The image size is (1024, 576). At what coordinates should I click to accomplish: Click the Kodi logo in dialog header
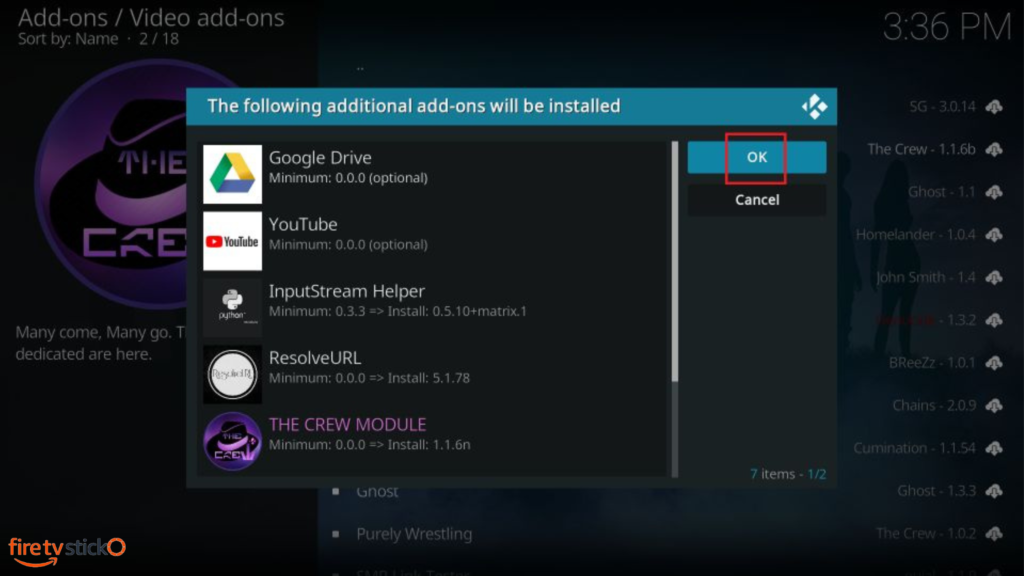pyautogui.click(x=814, y=106)
